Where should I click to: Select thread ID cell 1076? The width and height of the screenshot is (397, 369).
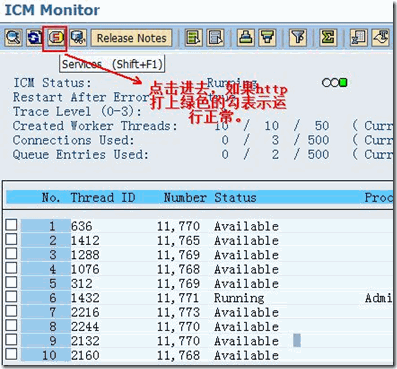[x=85, y=269]
